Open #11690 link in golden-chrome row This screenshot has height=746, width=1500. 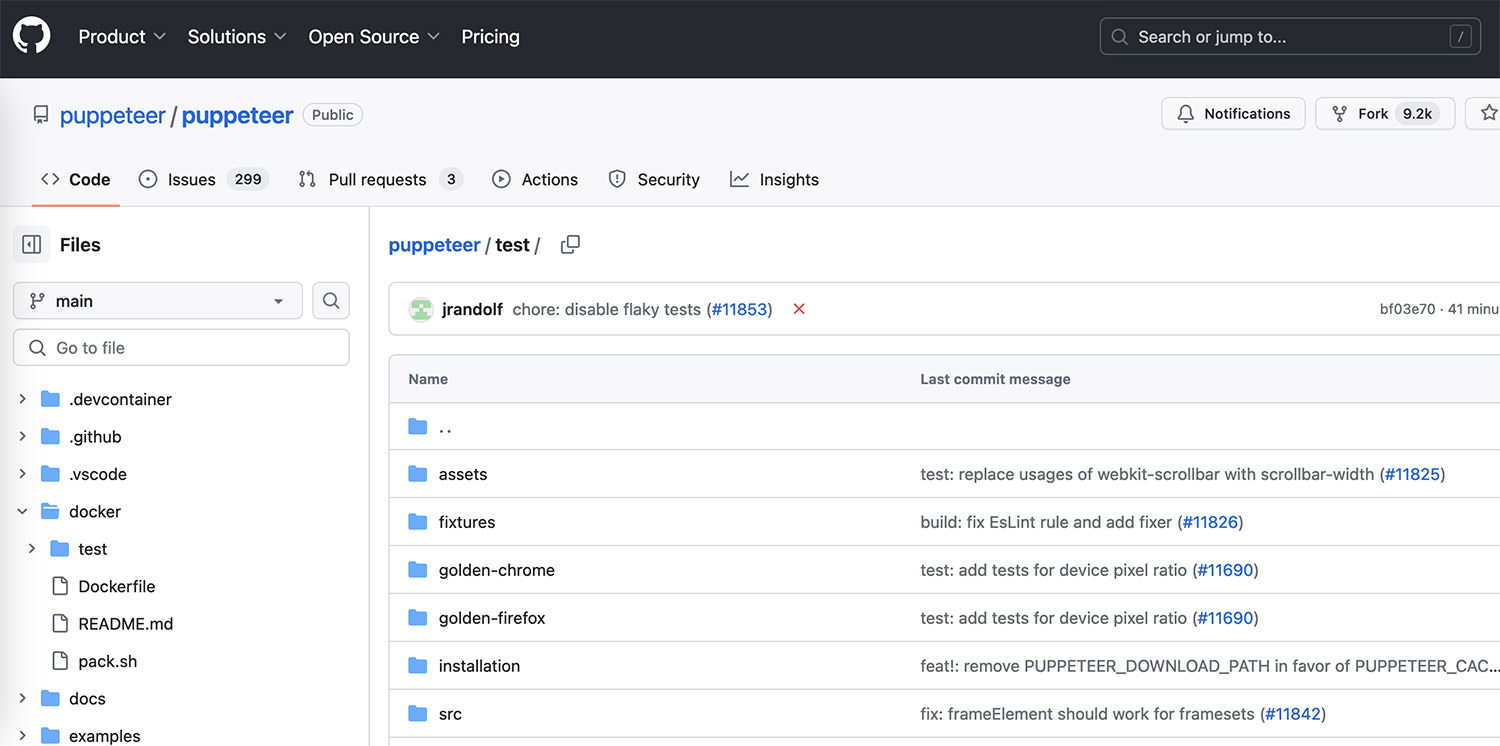(x=1225, y=570)
